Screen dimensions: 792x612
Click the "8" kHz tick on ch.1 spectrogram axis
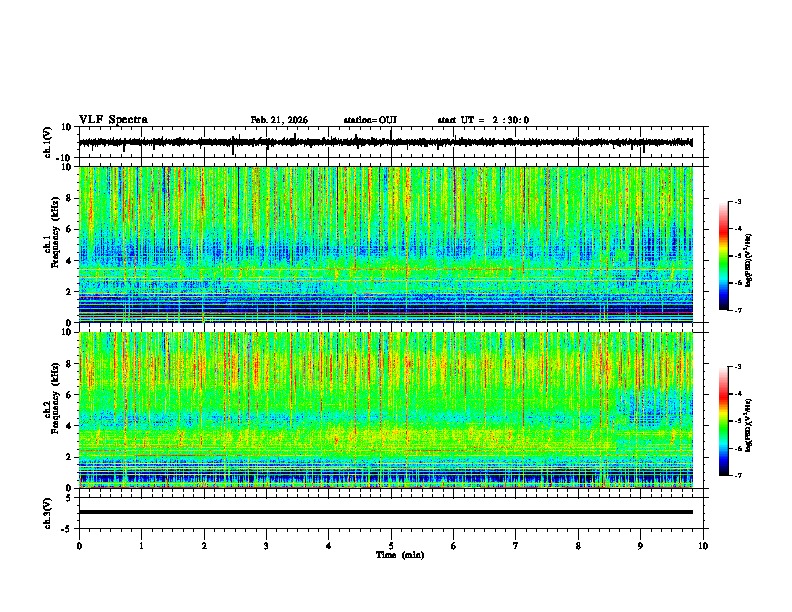coord(70,198)
